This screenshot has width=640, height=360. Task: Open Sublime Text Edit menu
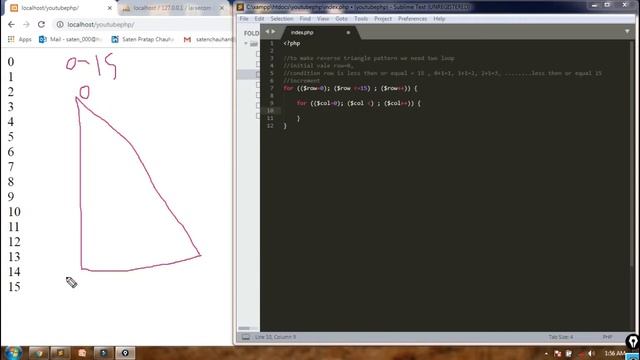click(259, 19)
